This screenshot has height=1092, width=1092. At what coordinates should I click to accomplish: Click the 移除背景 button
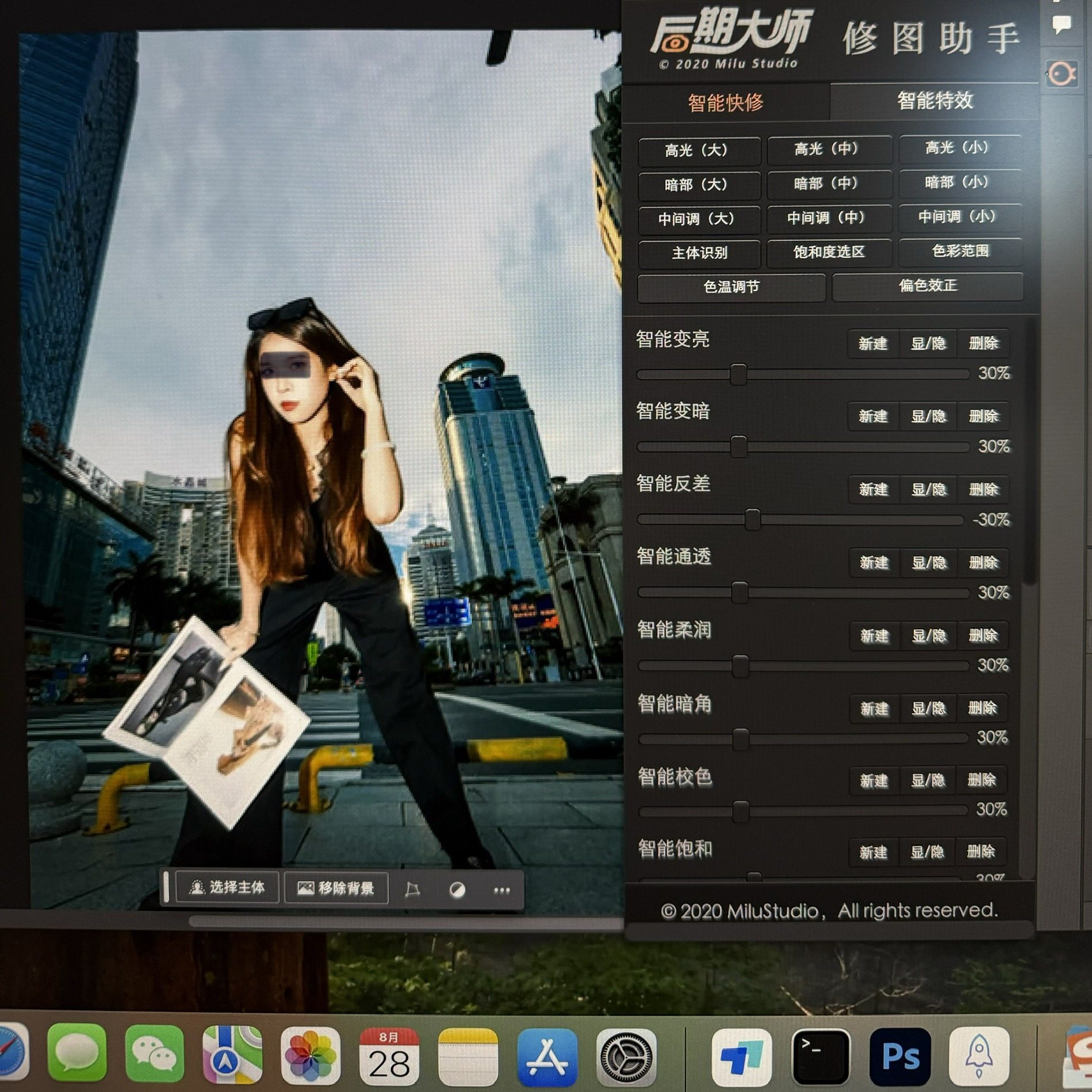(336, 888)
